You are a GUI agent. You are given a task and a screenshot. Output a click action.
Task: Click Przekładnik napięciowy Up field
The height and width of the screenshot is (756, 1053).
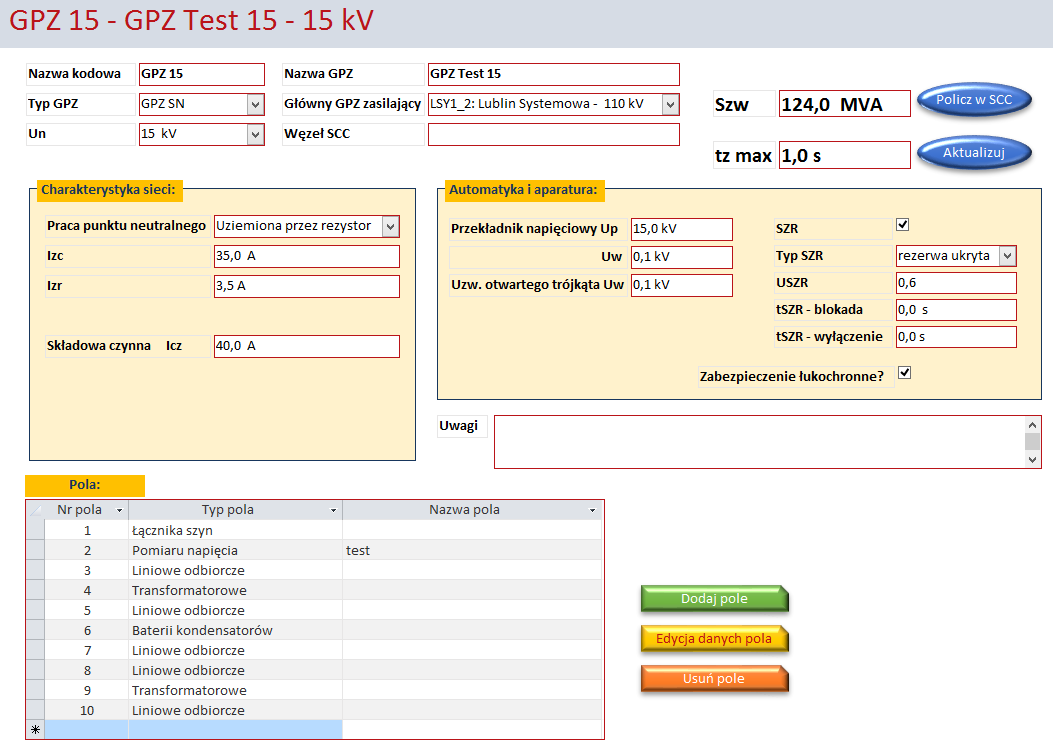pos(682,229)
